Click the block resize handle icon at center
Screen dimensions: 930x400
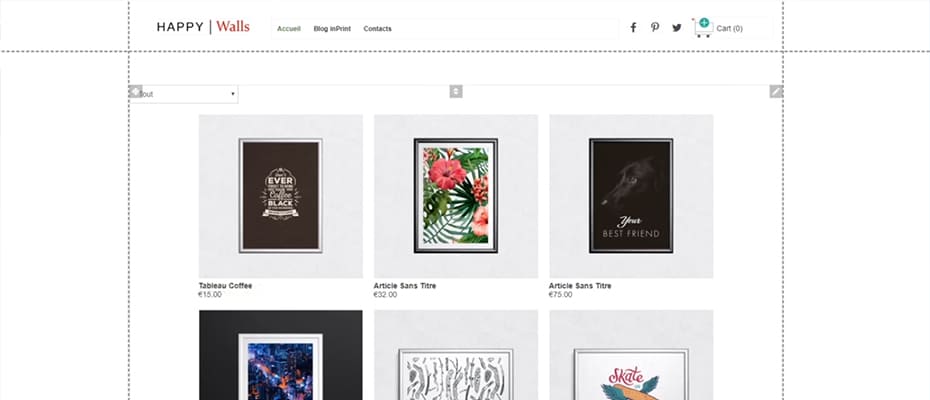click(456, 91)
